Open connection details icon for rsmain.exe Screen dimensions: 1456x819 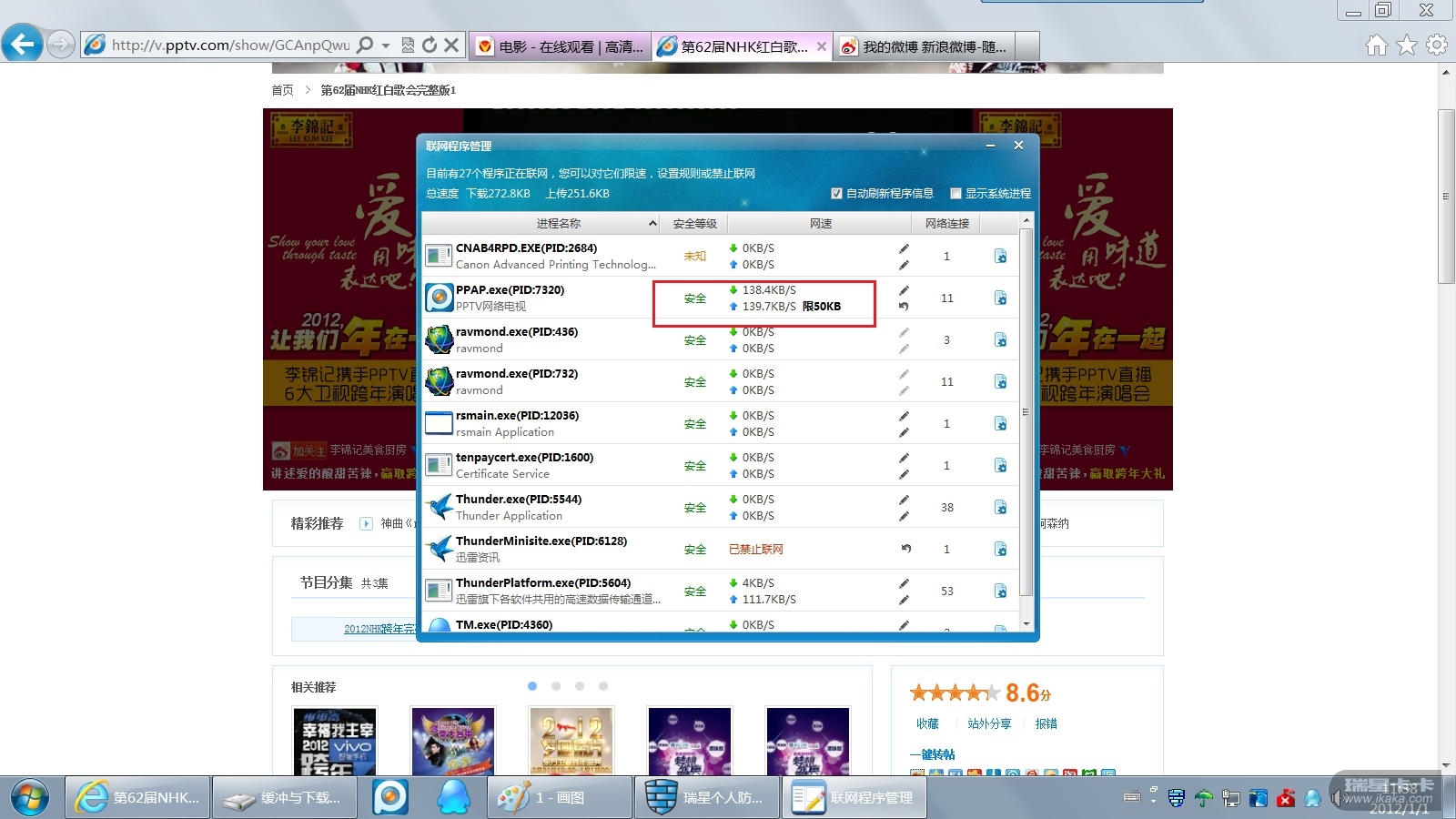pyautogui.click(x=1000, y=423)
